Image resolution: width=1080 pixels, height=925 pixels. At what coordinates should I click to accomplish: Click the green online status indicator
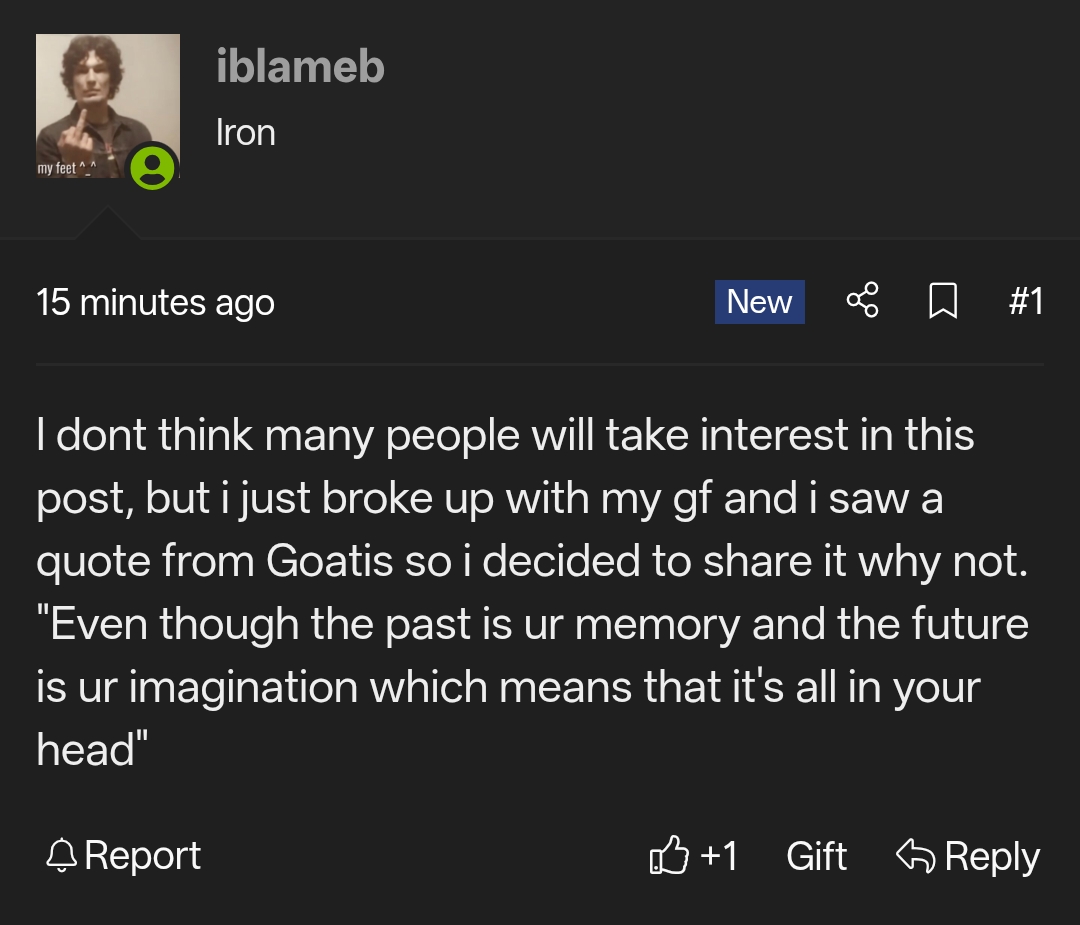pos(153,166)
